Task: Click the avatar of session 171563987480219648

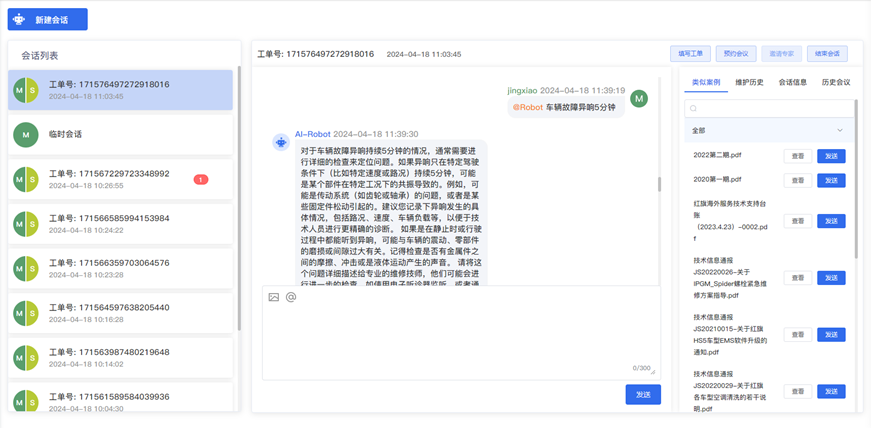Action: coord(26,358)
